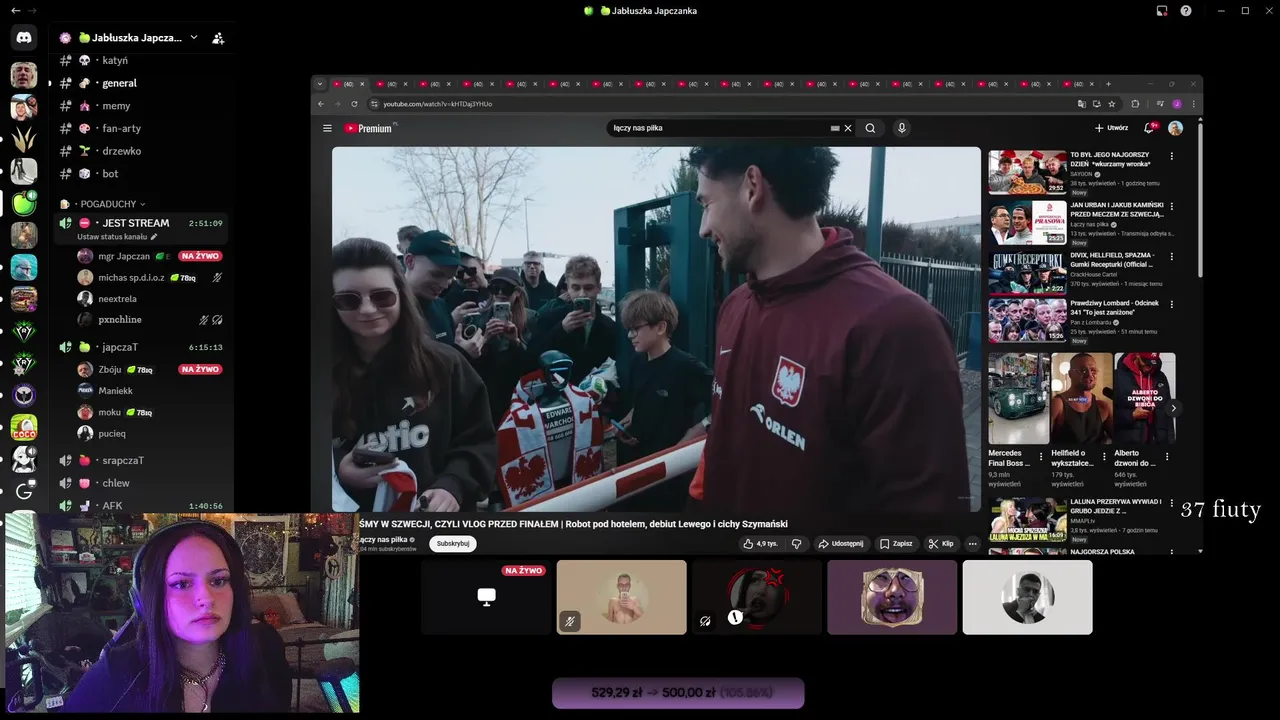
Task: Open DIVIX, HELLFIELD, SPAZMA video thumbnail
Action: (1027, 272)
